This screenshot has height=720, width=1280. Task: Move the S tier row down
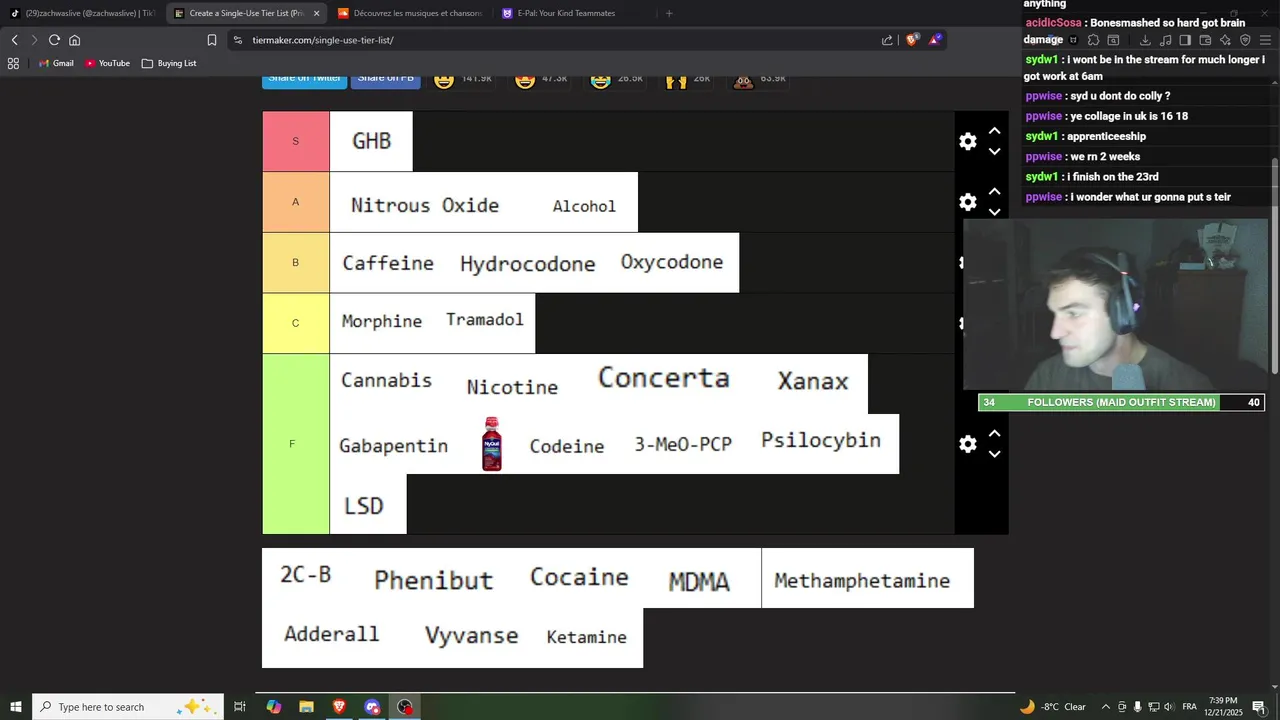click(x=994, y=151)
